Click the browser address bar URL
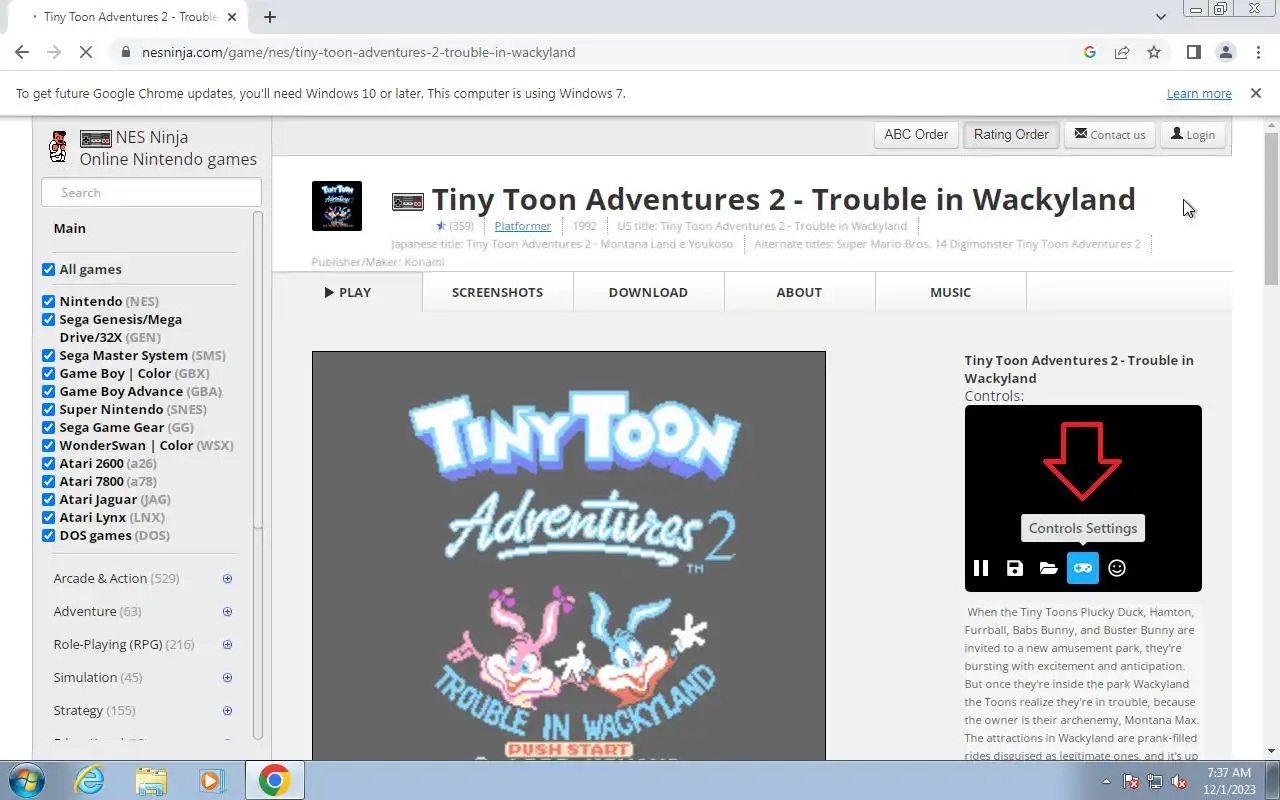 tap(358, 52)
